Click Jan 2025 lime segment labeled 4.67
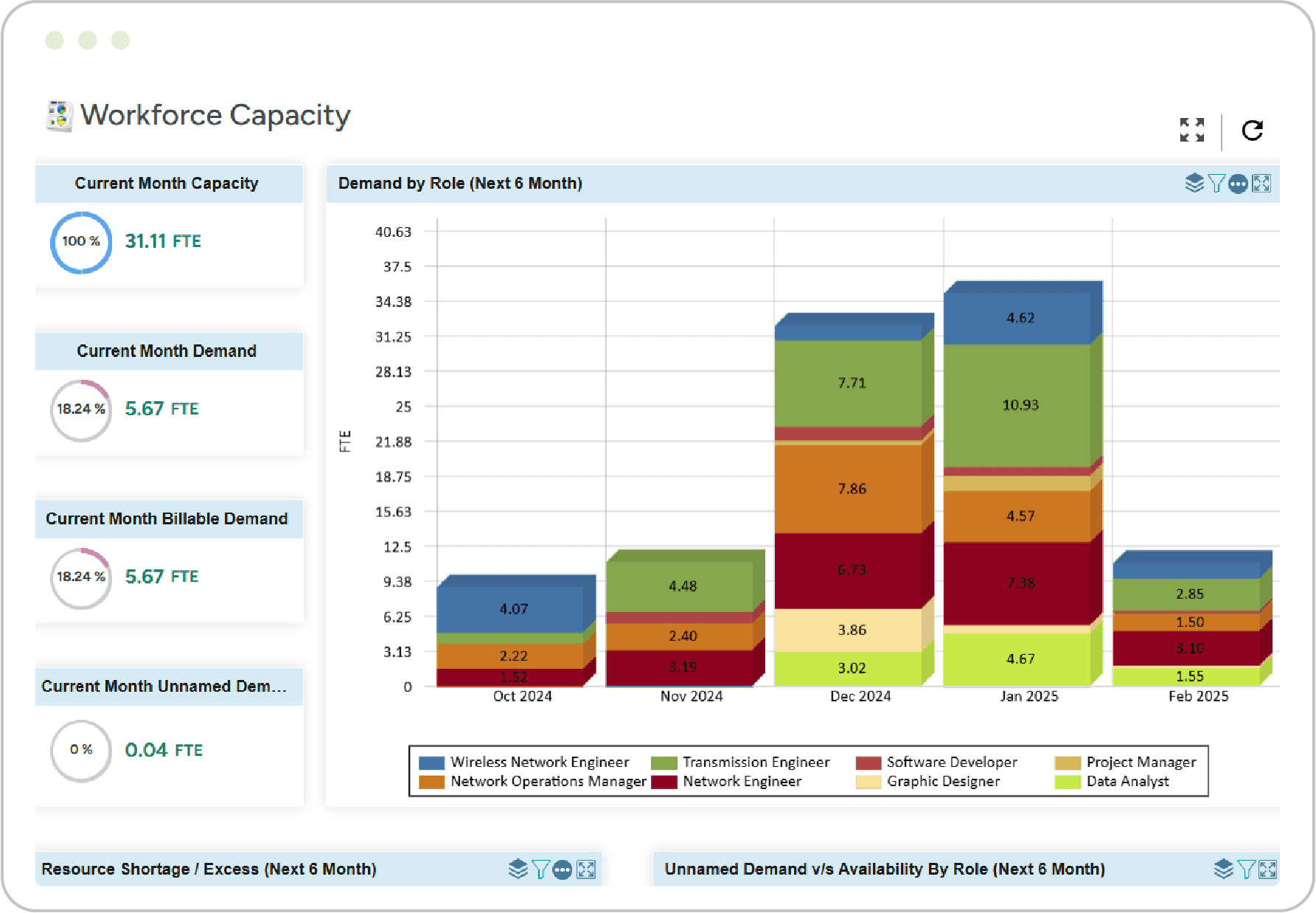The width and height of the screenshot is (1316, 913). point(1017,659)
